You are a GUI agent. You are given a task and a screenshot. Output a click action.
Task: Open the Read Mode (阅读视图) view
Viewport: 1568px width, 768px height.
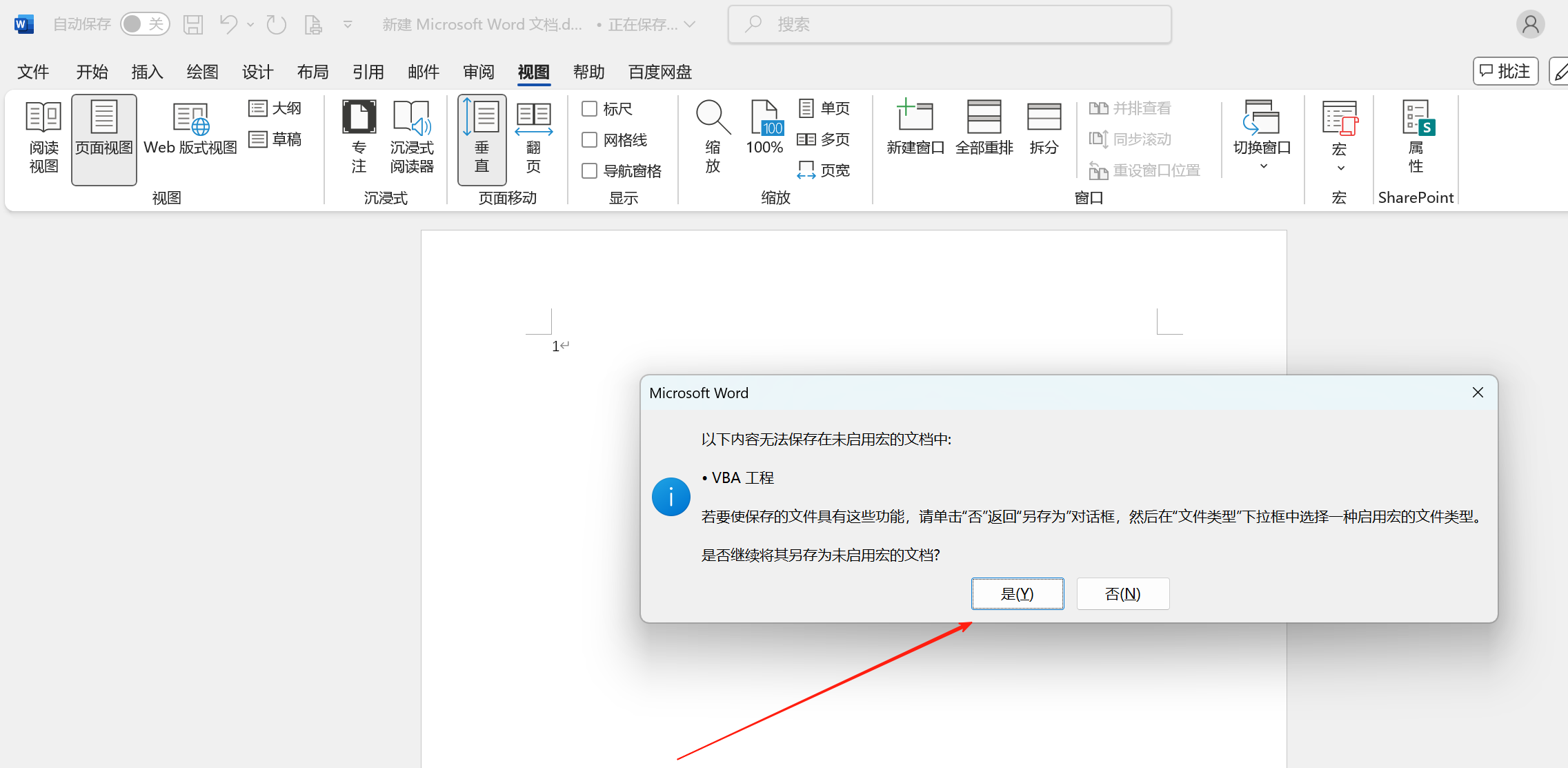43,138
